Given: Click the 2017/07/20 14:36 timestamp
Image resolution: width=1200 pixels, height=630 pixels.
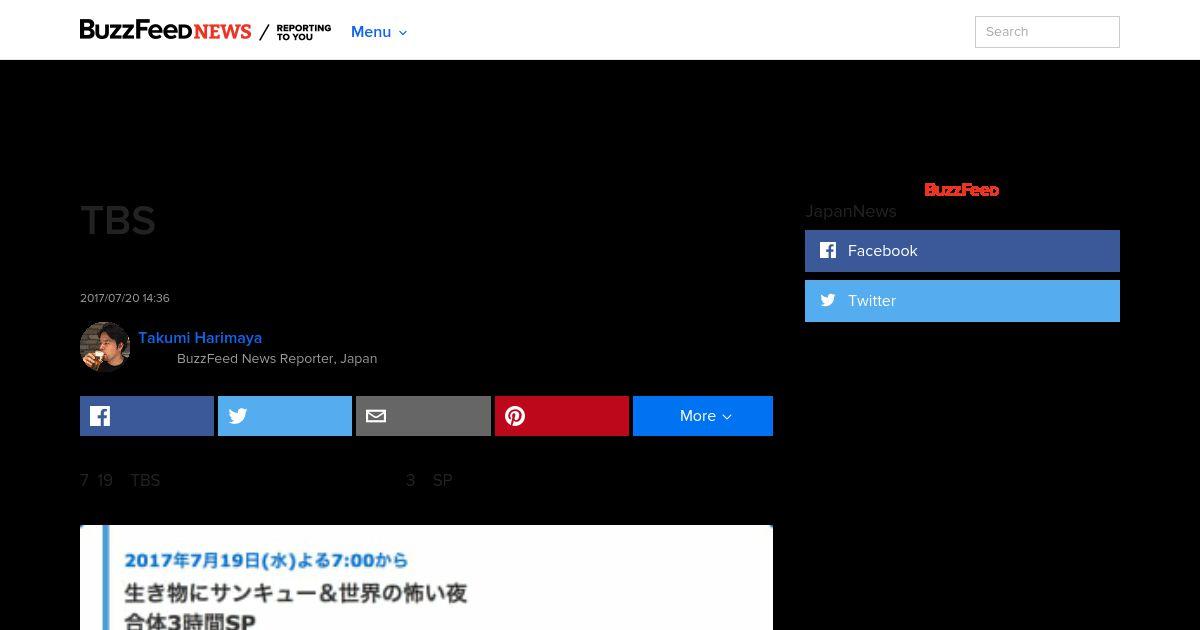Looking at the screenshot, I should click(x=125, y=298).
